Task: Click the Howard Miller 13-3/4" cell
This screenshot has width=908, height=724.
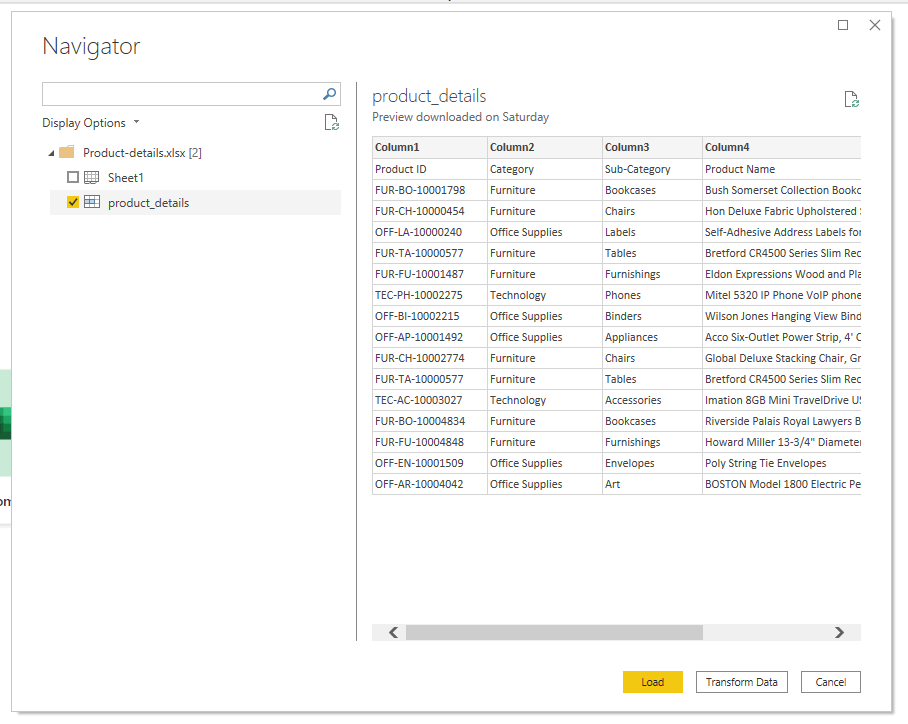Action: [x=782, y=442]
